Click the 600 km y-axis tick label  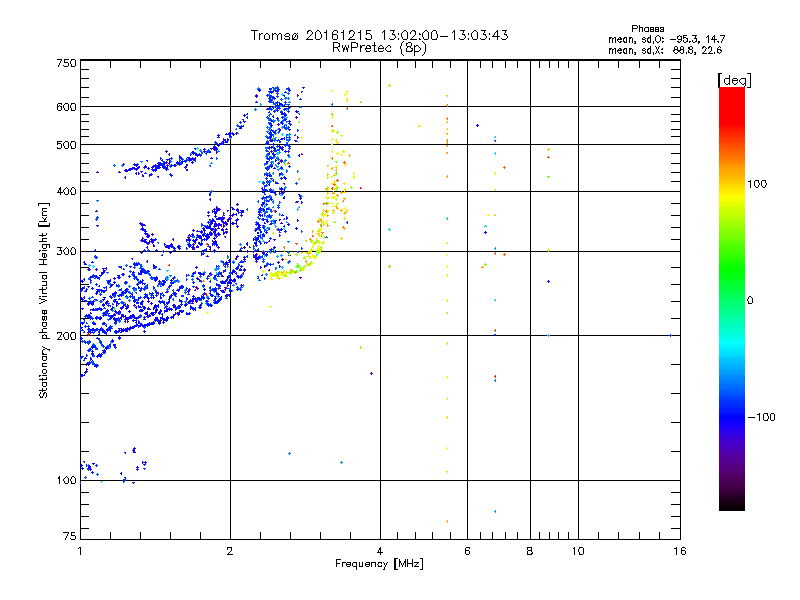click(x=66, y=107)
